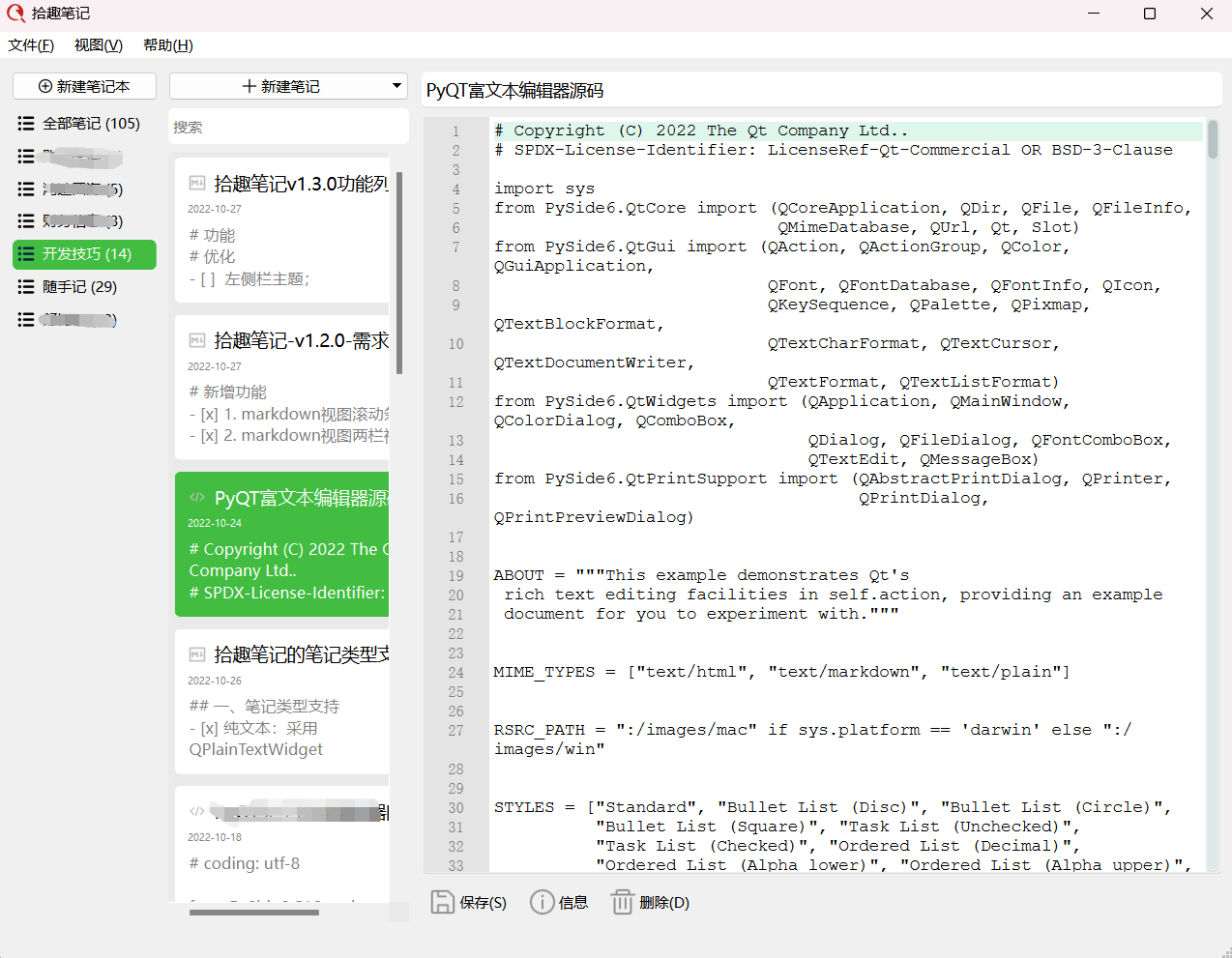Screen dimensions: 1232x958
Task: Click the 新建笔记本 button
Action: [x=84, y=86]
